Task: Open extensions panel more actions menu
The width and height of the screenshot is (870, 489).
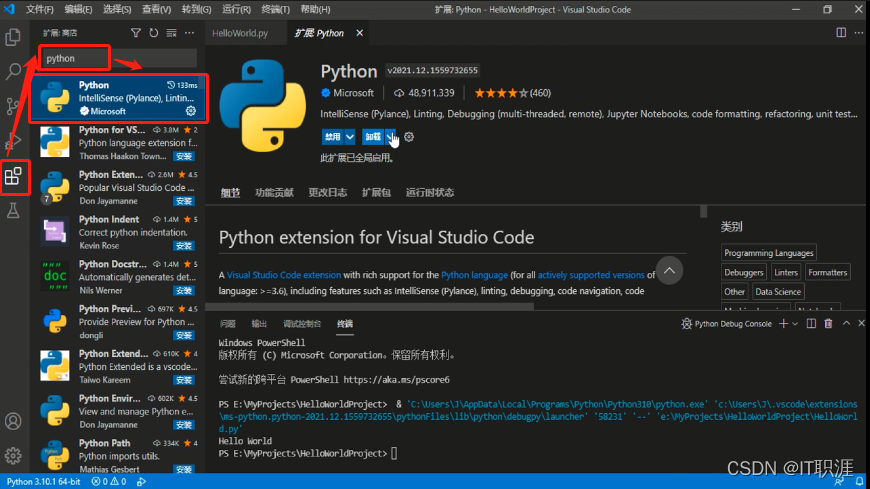Action: 190,33
